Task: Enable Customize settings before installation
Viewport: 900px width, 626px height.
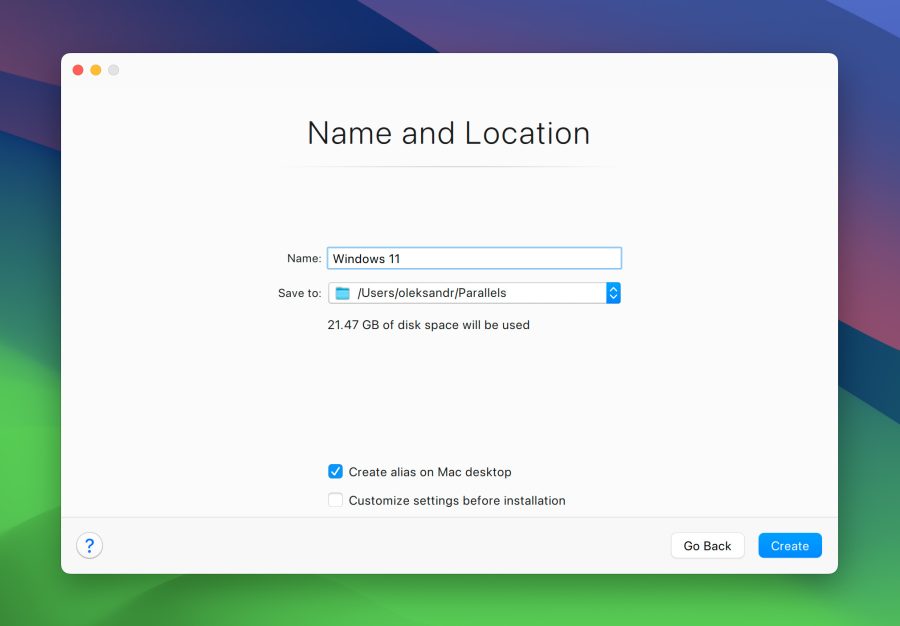Action: [x=335, y=500]
